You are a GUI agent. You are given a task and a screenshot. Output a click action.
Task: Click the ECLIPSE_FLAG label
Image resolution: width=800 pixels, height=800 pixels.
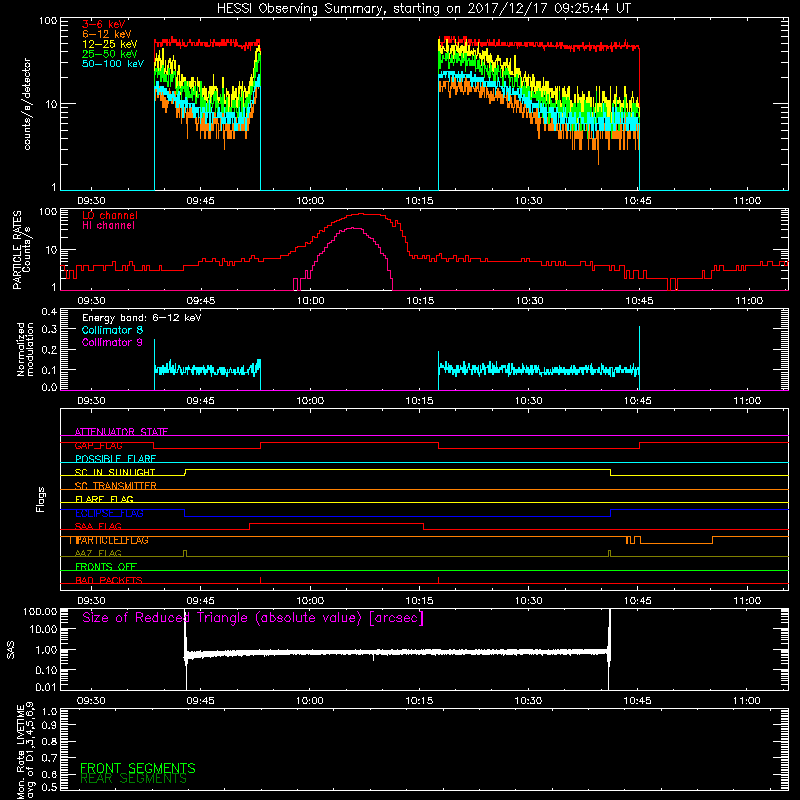click(109, 513)
